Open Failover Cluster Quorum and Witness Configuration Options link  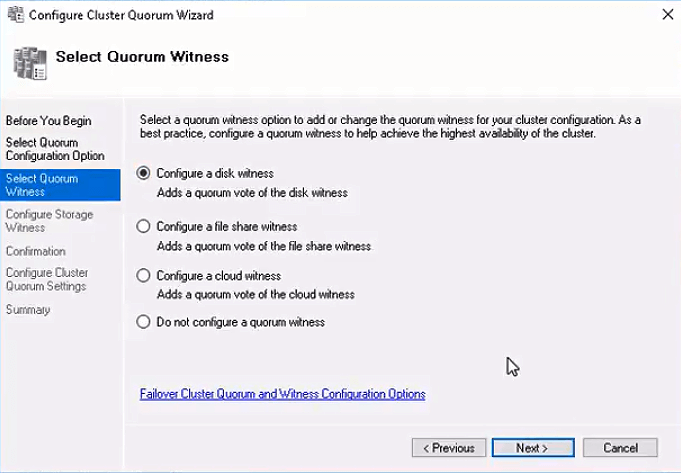[x=282, y=394]
